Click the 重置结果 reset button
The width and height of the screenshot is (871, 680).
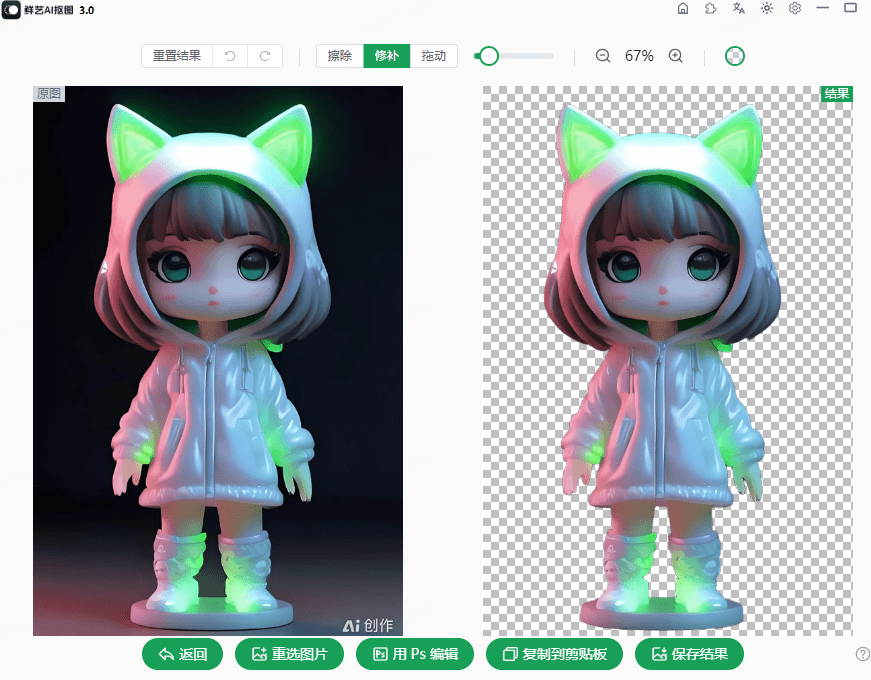pyautogui.click(x=177, y=56)
